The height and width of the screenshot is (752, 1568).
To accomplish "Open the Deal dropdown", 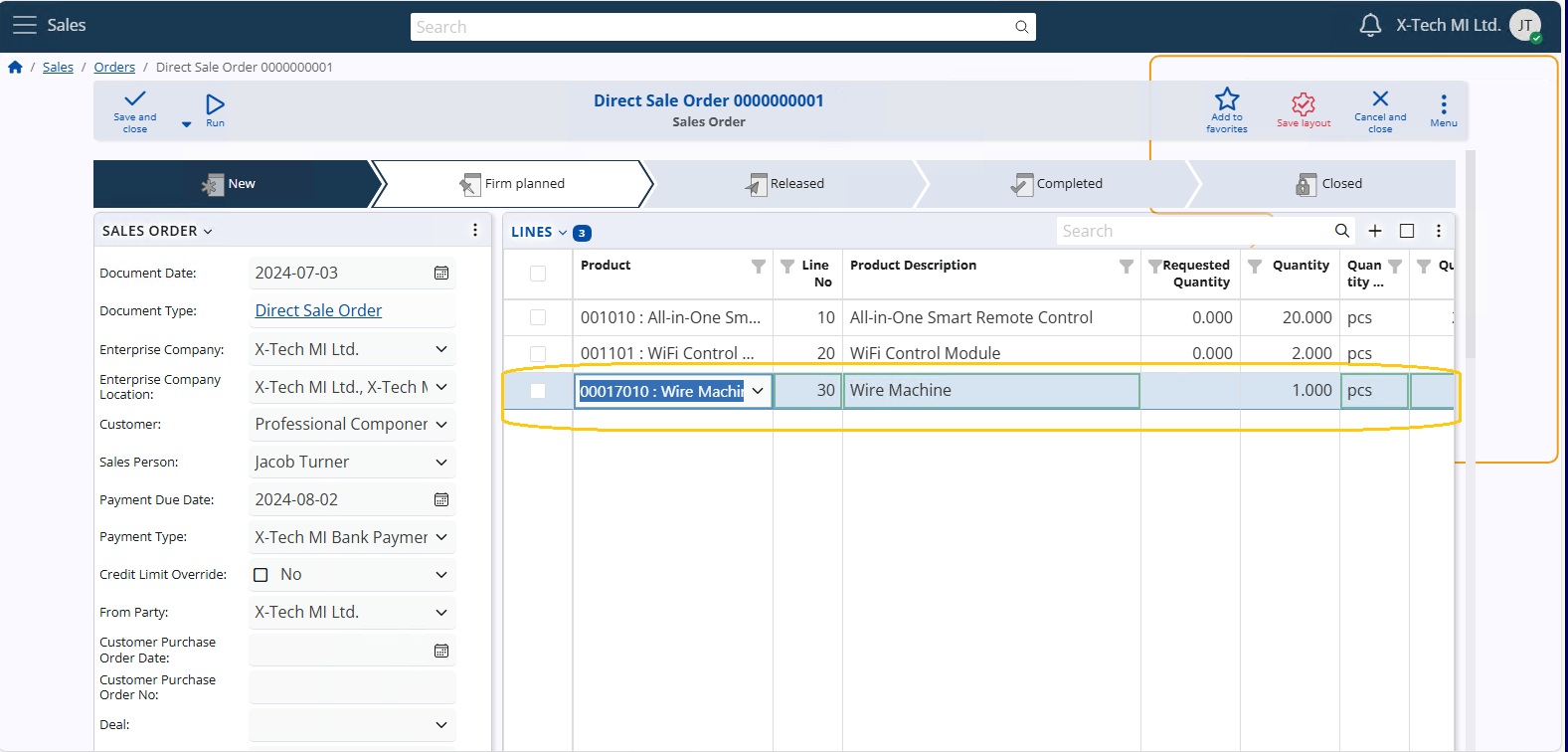I will [x=441, y=725].
